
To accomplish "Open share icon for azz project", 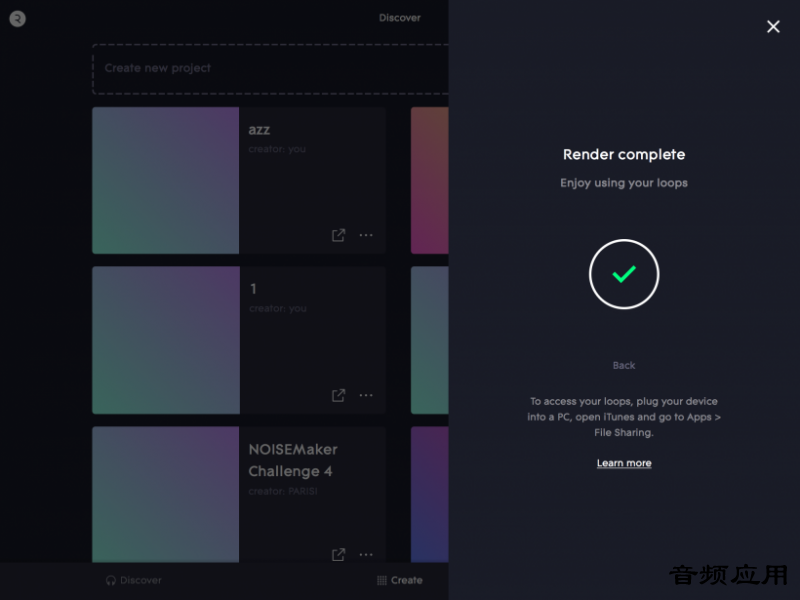I will (x=338, y=235).
